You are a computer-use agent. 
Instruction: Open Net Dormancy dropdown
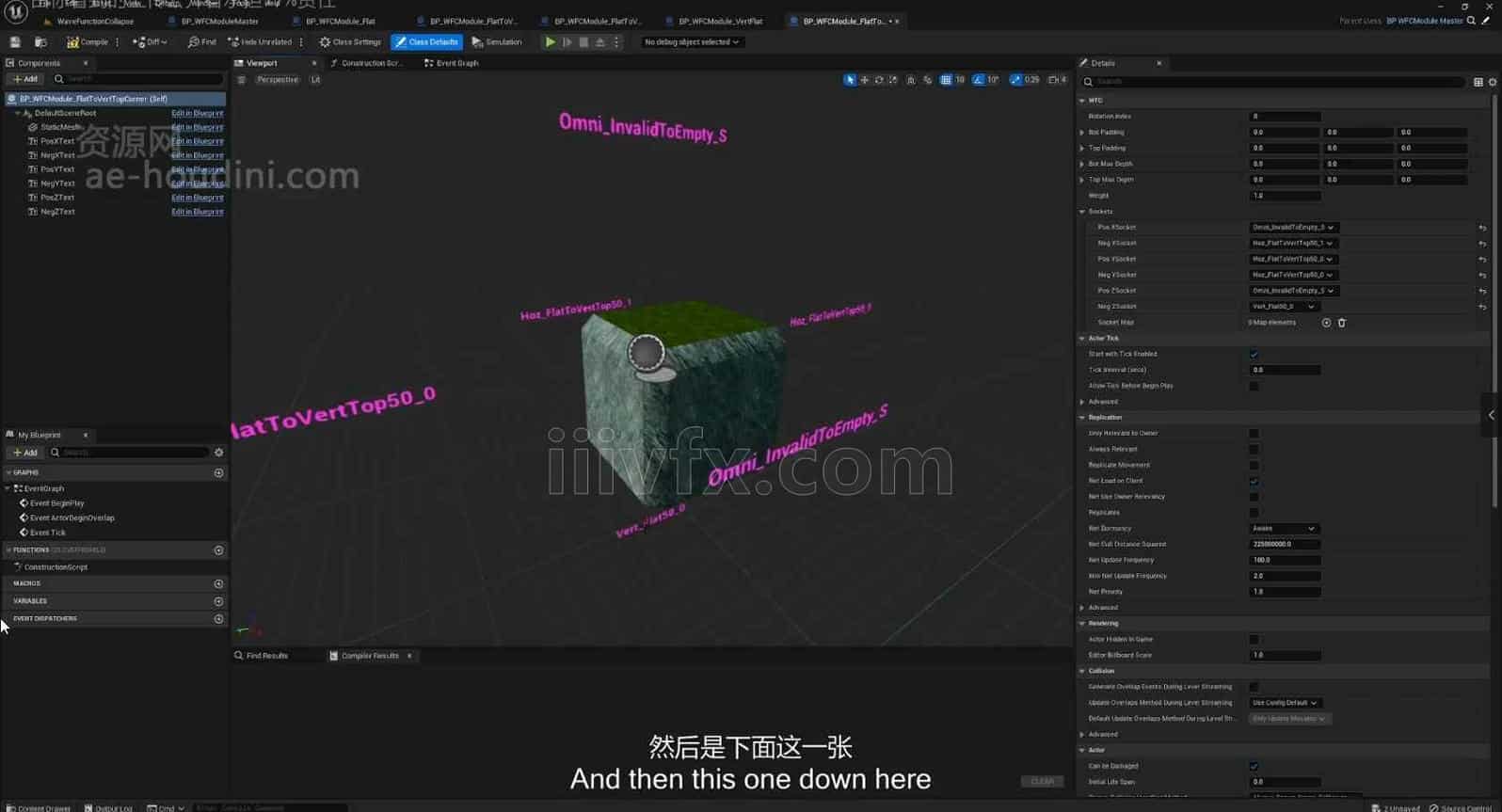coord(1283,529)
